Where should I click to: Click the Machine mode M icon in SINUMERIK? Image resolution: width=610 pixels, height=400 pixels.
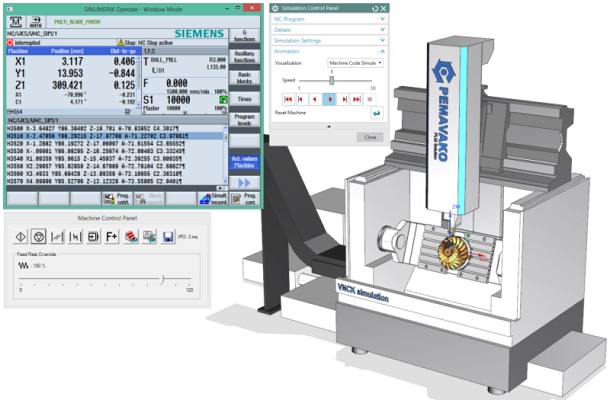click(x=16, y=22)
